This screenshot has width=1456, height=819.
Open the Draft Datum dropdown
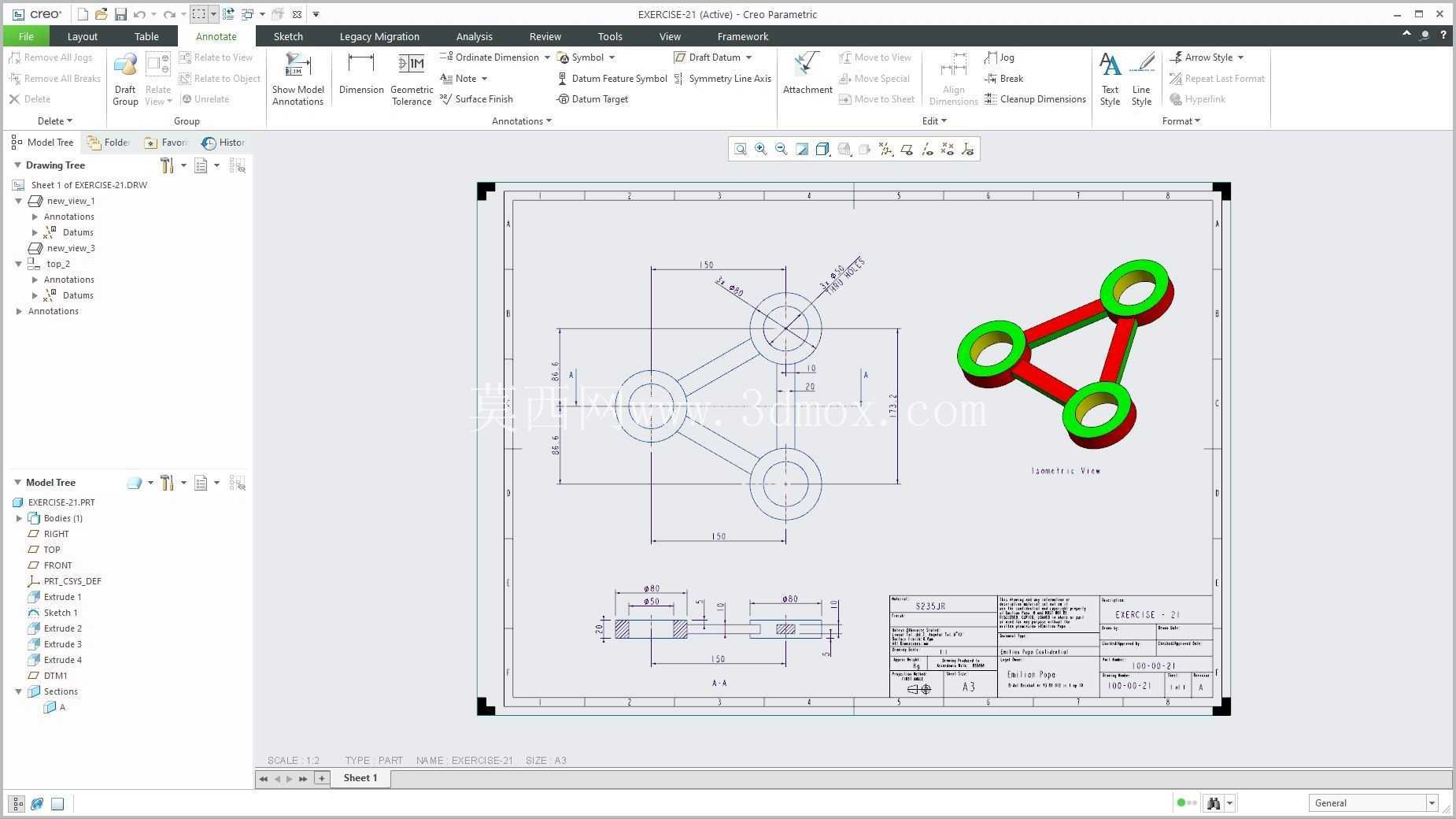(748, 57)
